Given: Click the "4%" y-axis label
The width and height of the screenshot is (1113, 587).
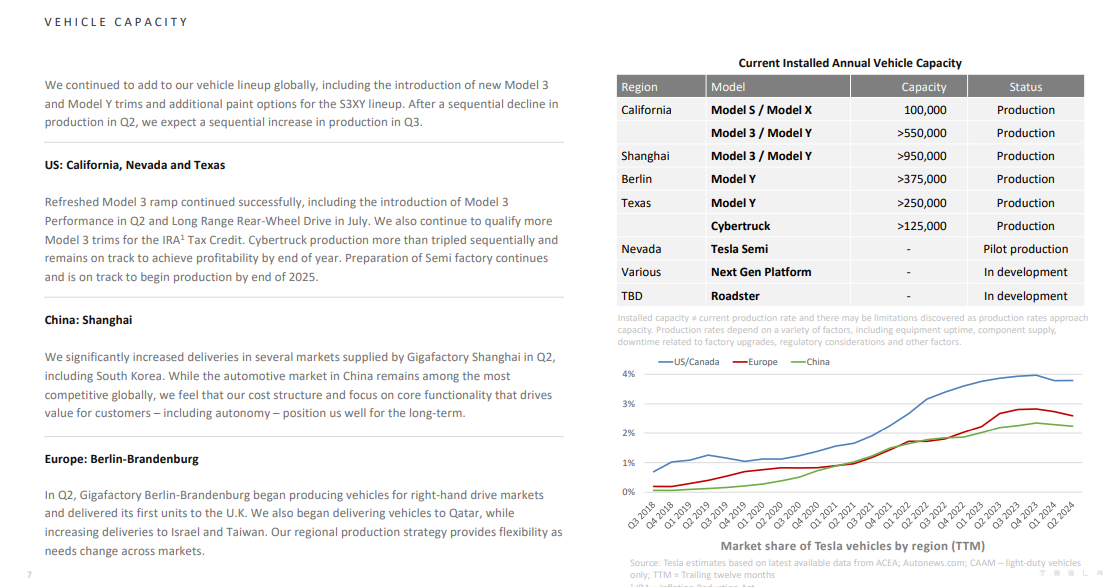Looking at the screenshot, I should click(628, 374).
